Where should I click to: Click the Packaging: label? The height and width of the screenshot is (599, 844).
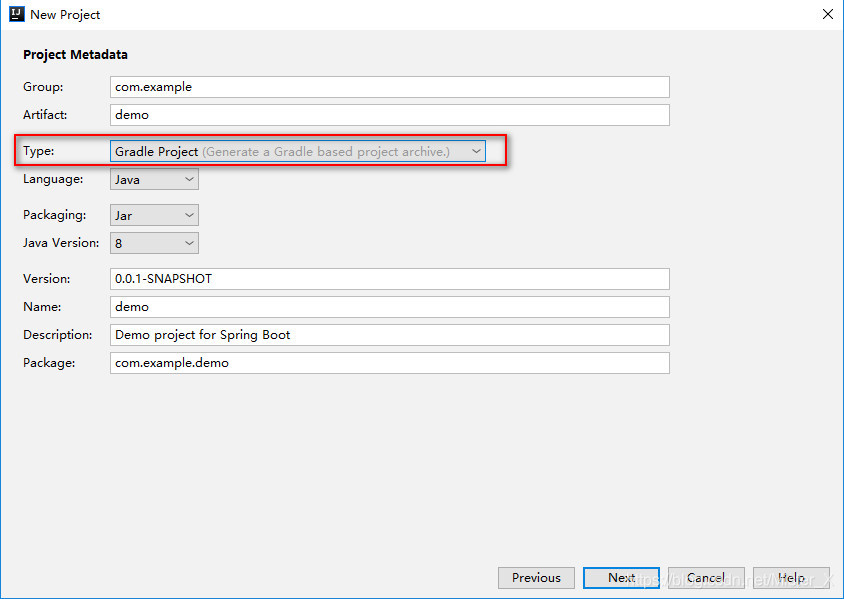click(x=55, y=215)
